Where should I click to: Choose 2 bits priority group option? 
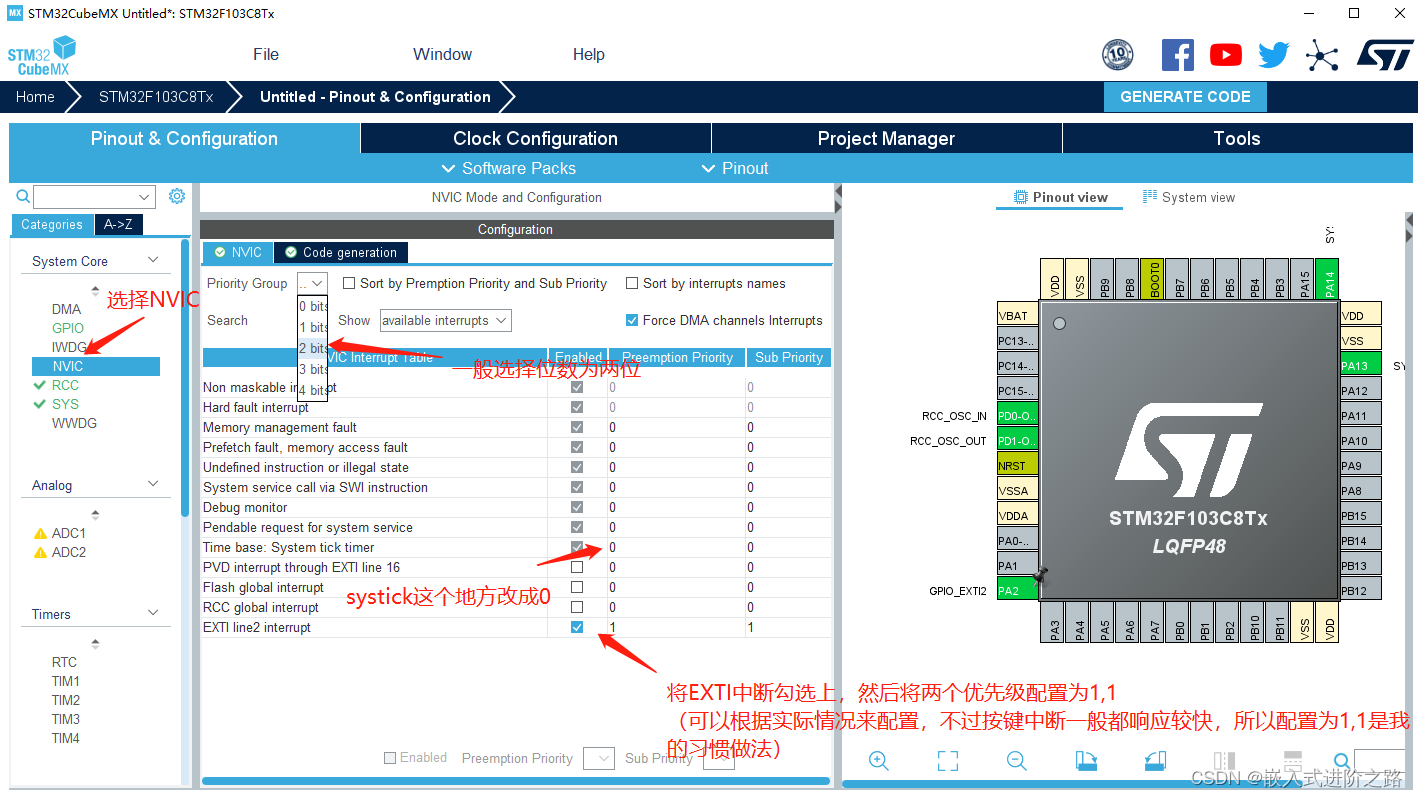[312, 348]
